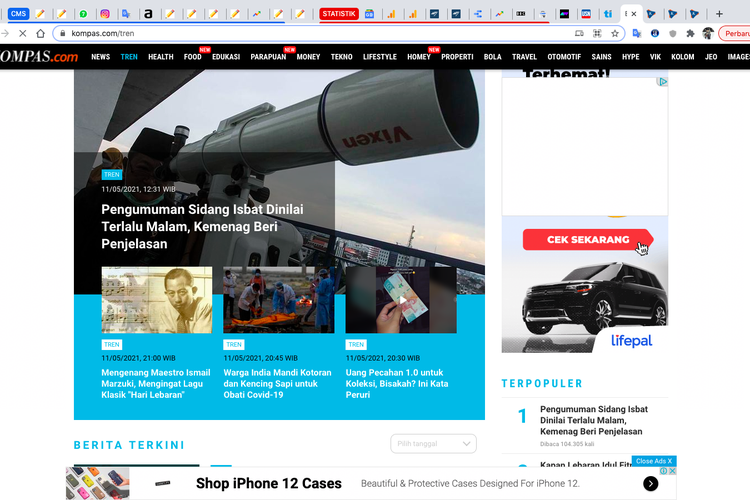Open the Chrome extensions puzzle icon
Image resolution: width=750 pixels, height=500 pixels.
(x=690, y=33)
